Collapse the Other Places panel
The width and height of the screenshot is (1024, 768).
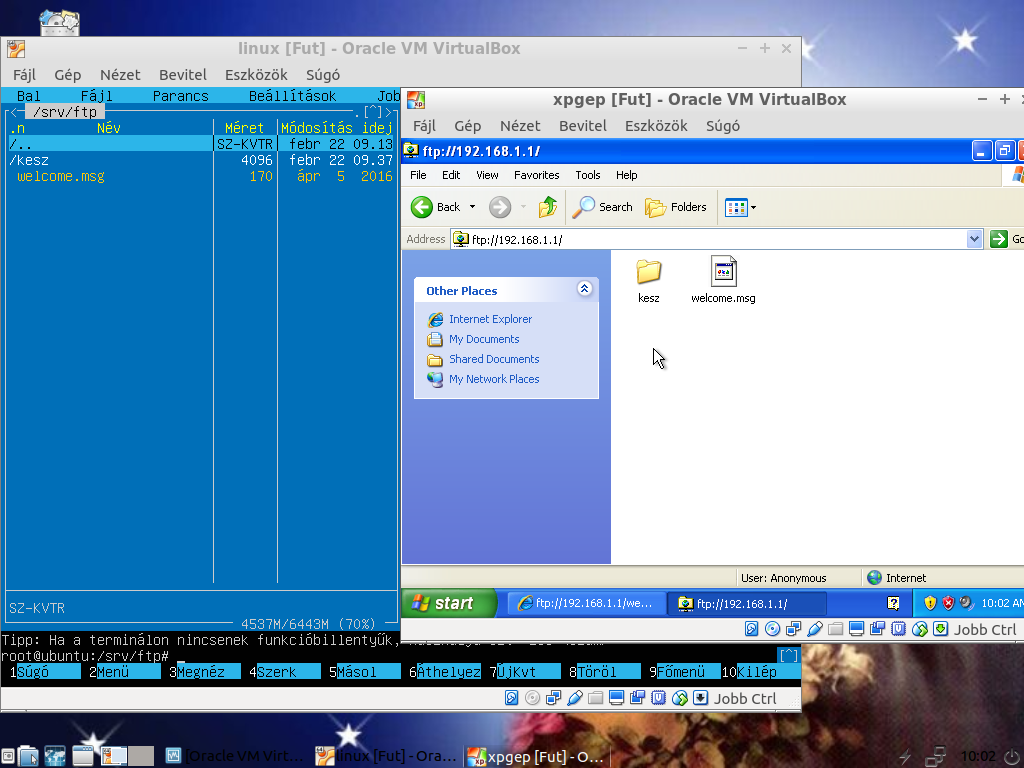(585, 290)
